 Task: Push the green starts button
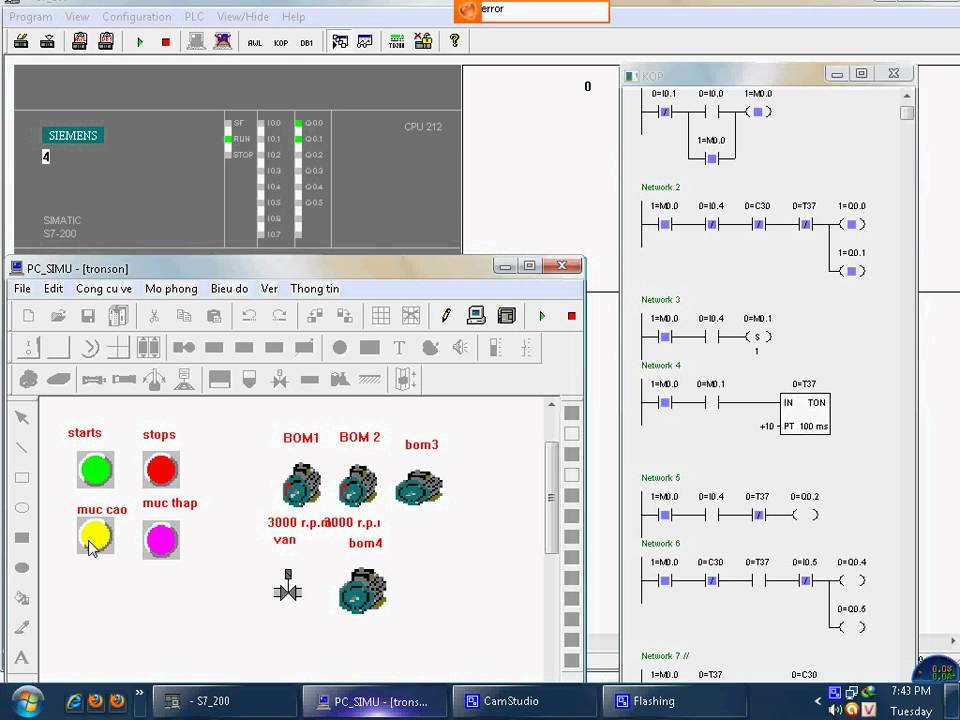tap(96, 470)
